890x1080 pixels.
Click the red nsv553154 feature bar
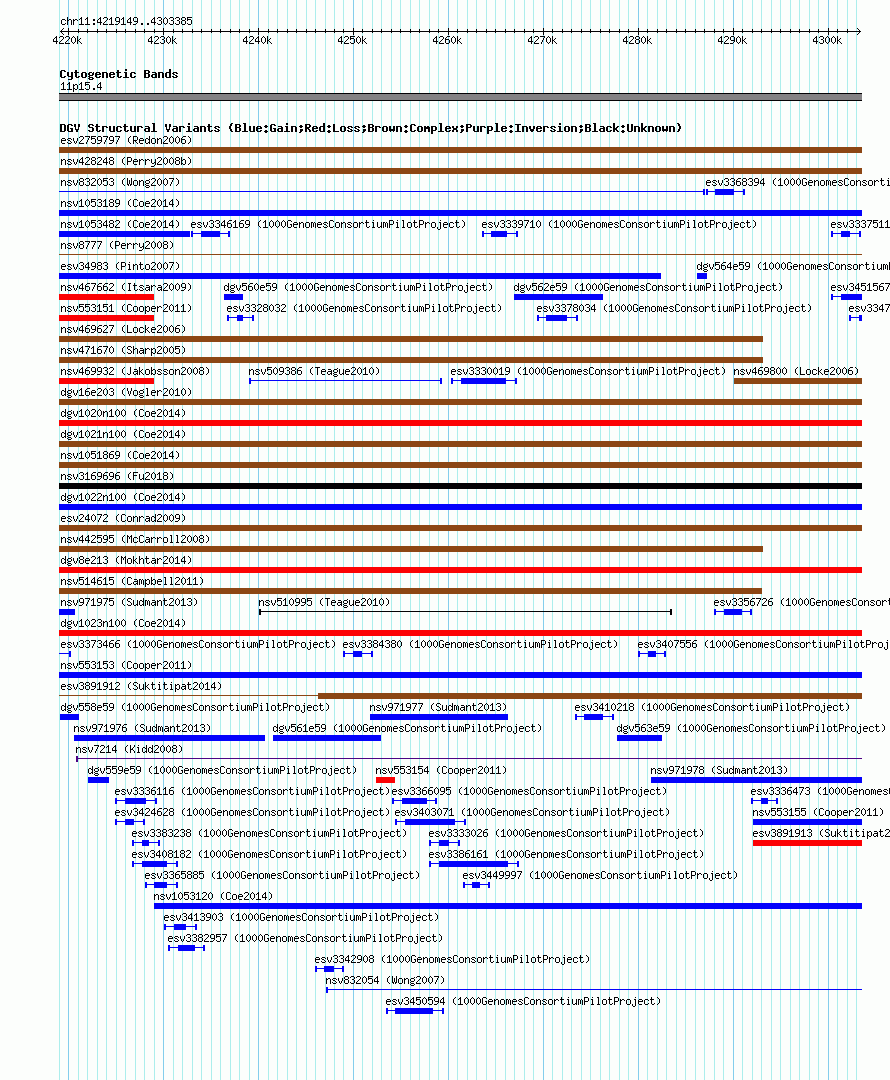385,780
